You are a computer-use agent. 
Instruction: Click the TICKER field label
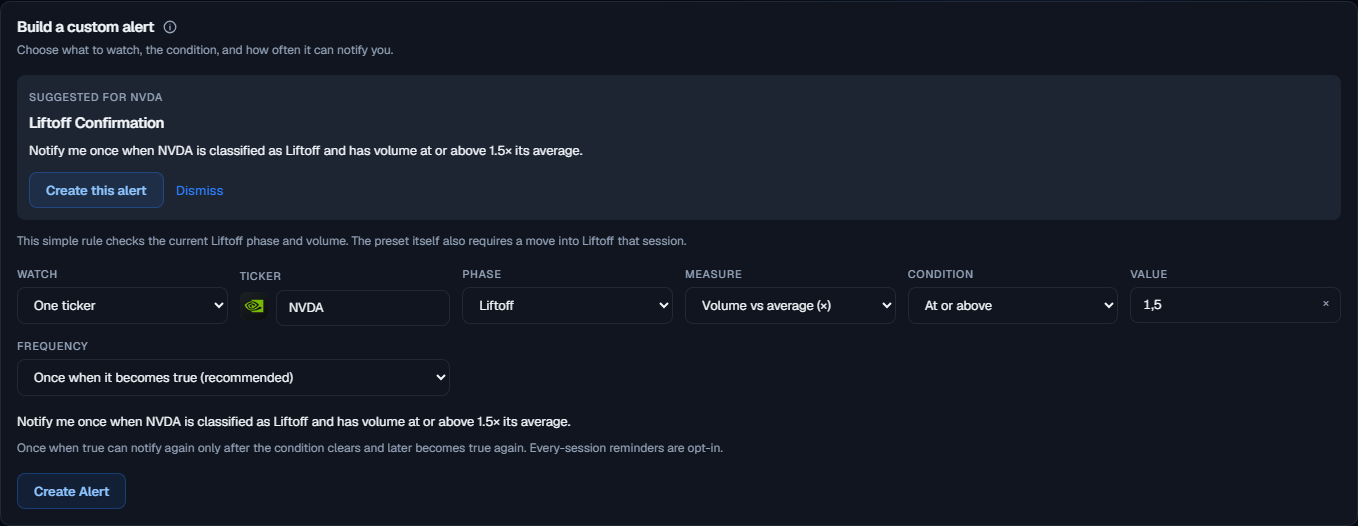(x=260, y=276)
